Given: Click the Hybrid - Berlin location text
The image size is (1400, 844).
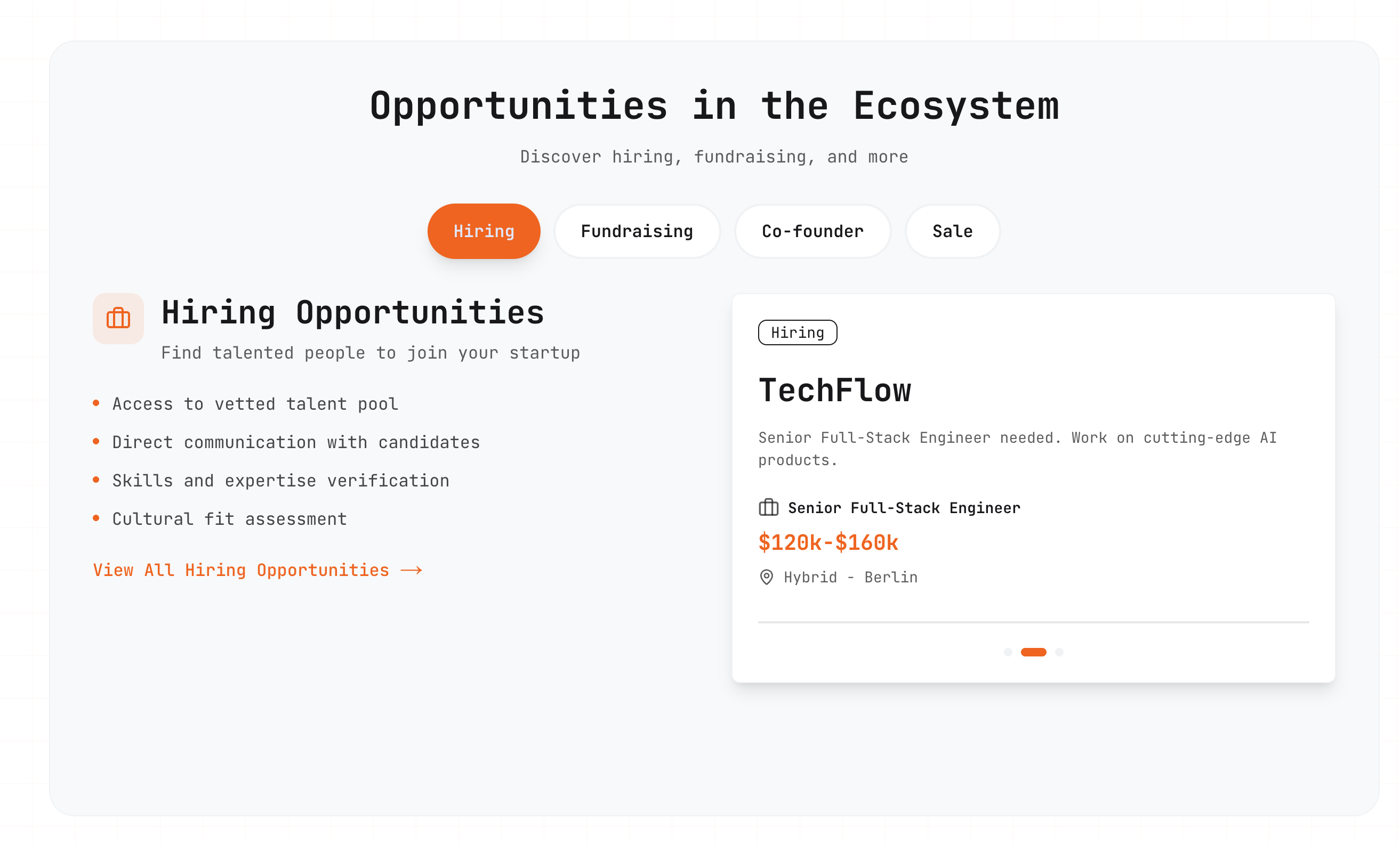Looking at the screenshot, I should click(x=850, y=577).
